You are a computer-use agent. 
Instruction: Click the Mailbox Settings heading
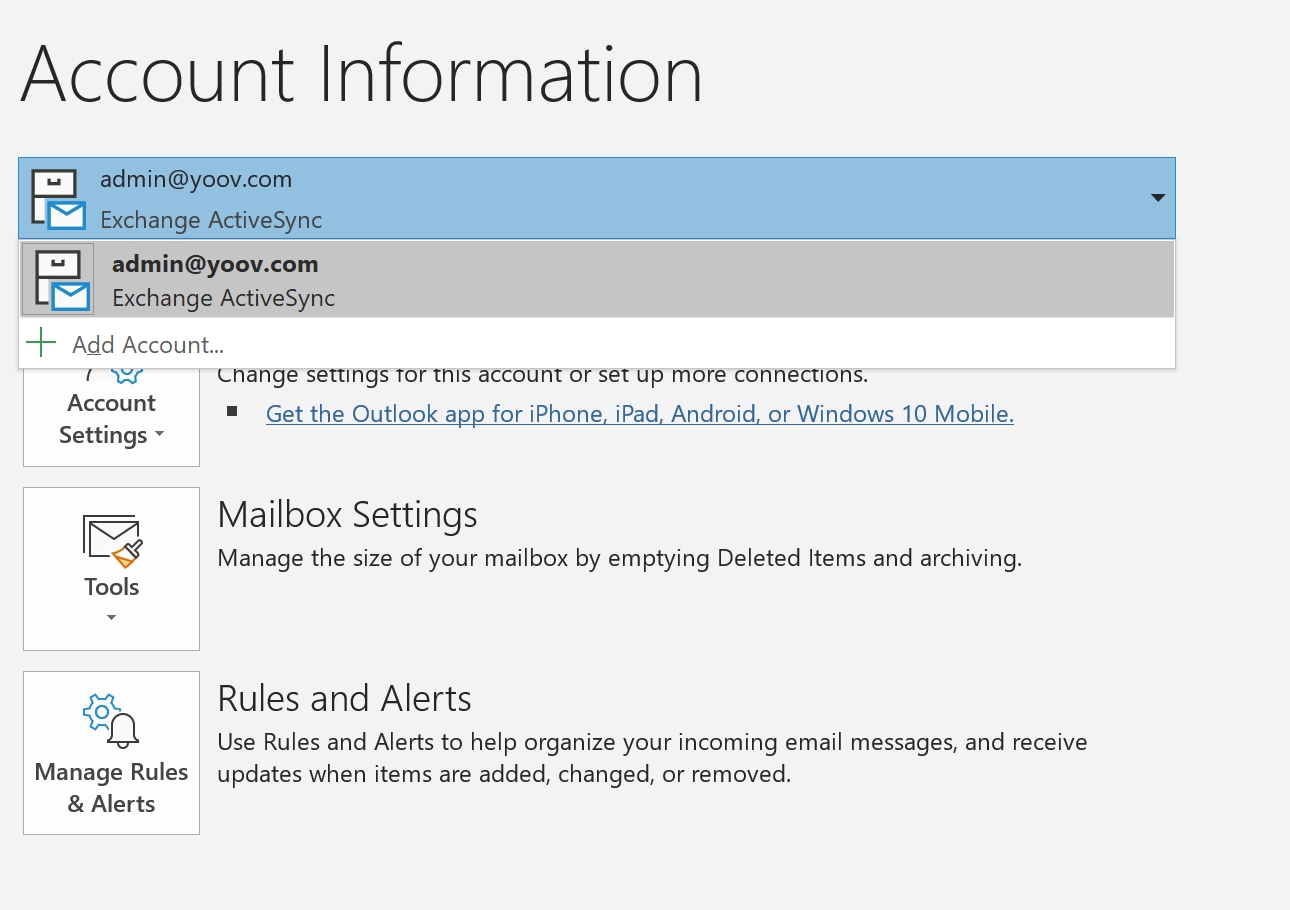coord(347,515)
